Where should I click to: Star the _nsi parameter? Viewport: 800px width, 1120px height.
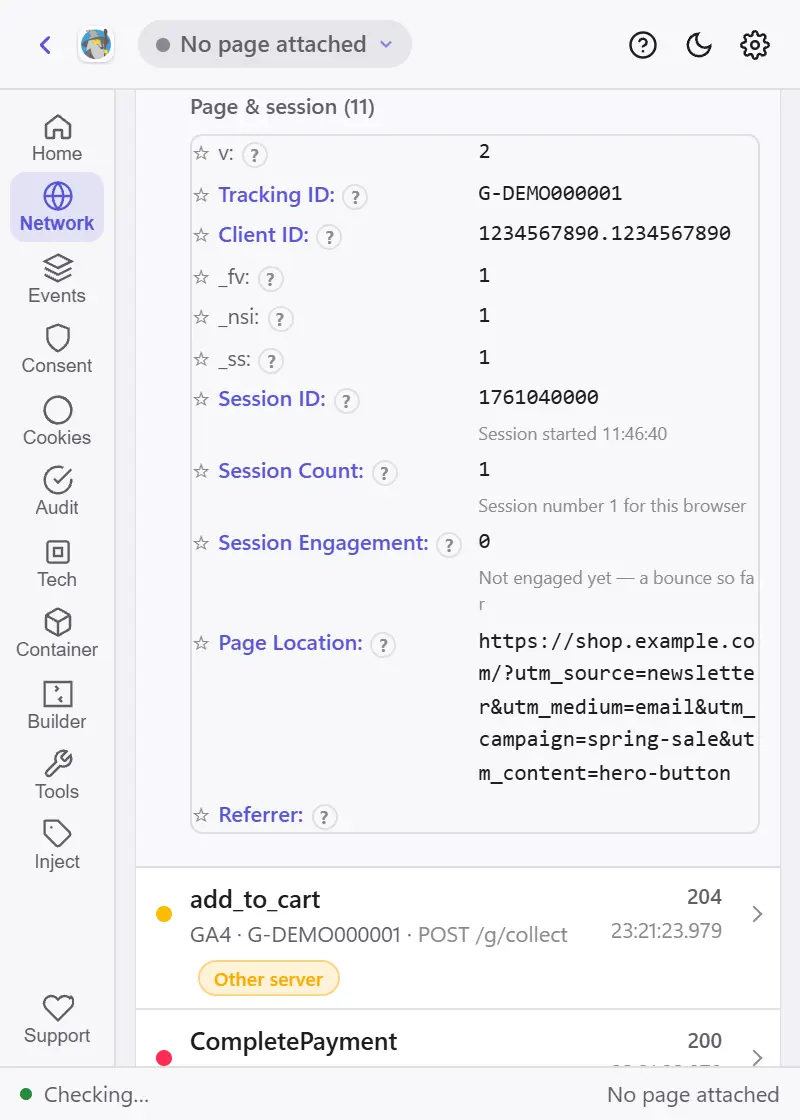[x=201, y=317]
